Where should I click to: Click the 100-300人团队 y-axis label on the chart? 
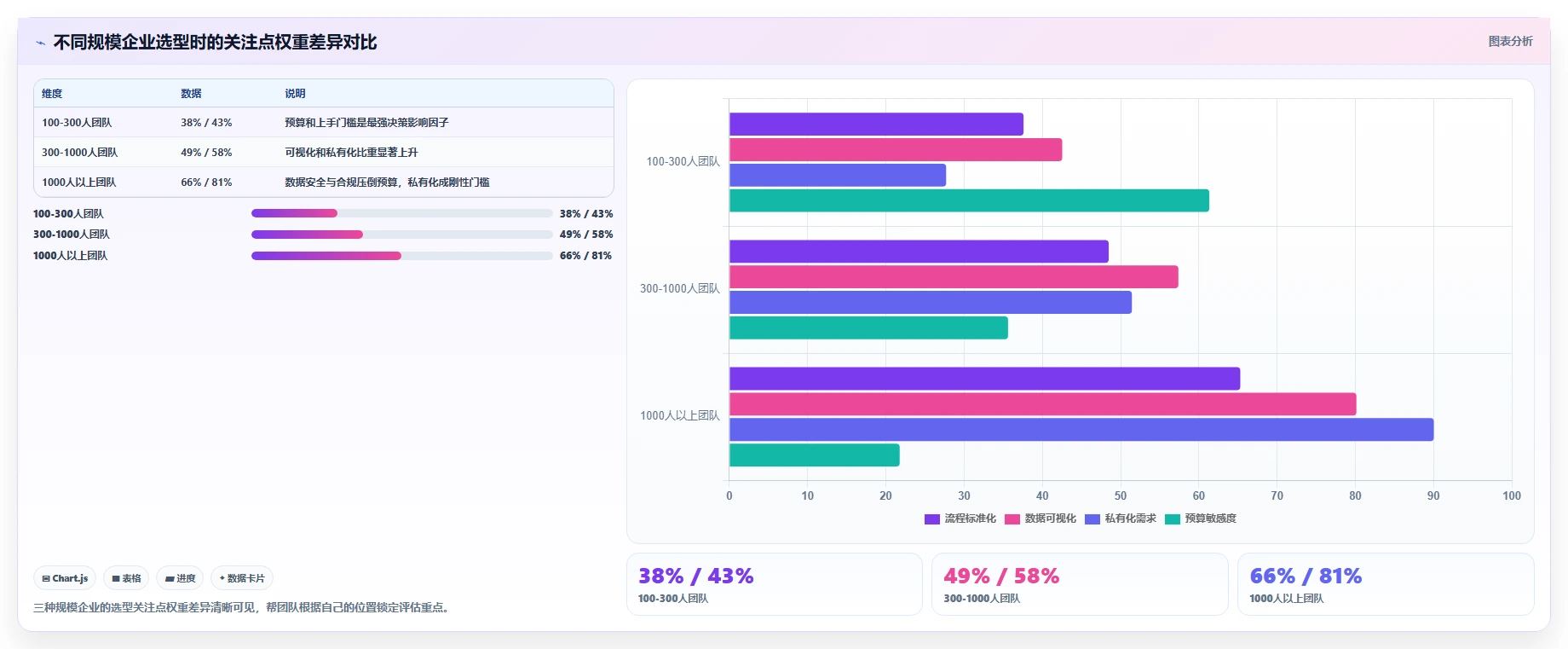[683, 162]
